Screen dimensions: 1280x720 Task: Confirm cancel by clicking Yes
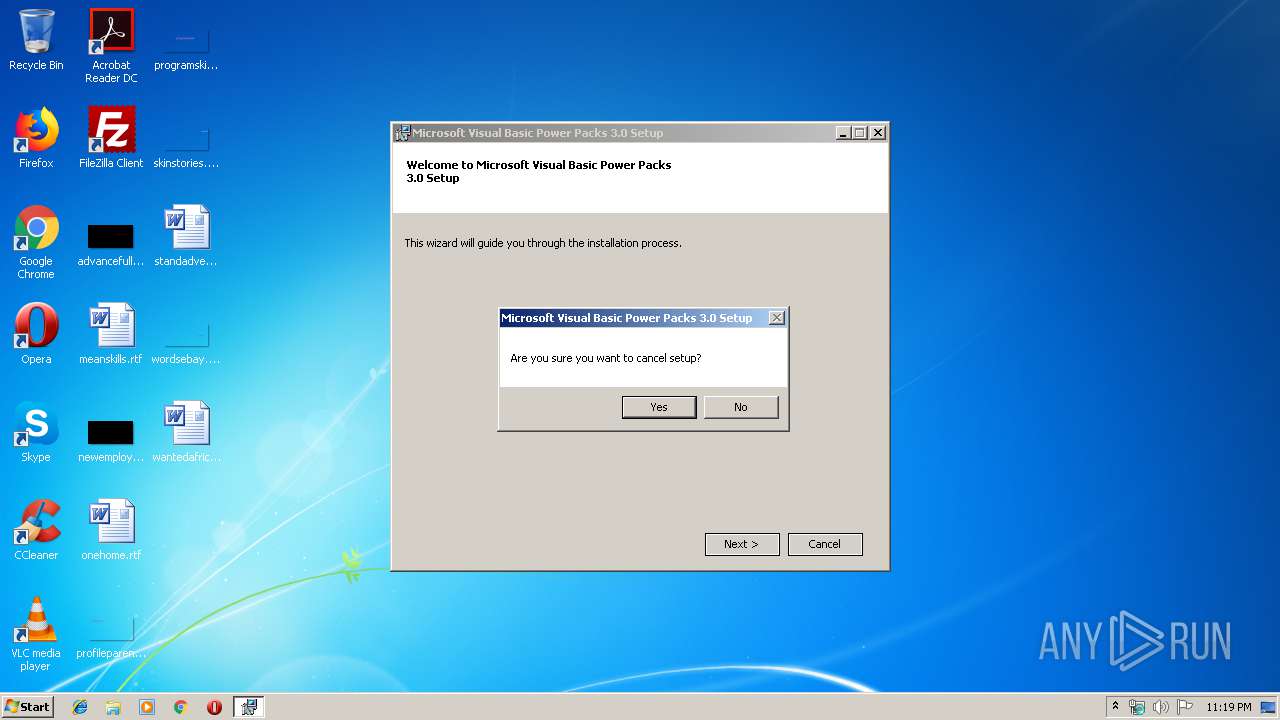click(x=659, y=407)
